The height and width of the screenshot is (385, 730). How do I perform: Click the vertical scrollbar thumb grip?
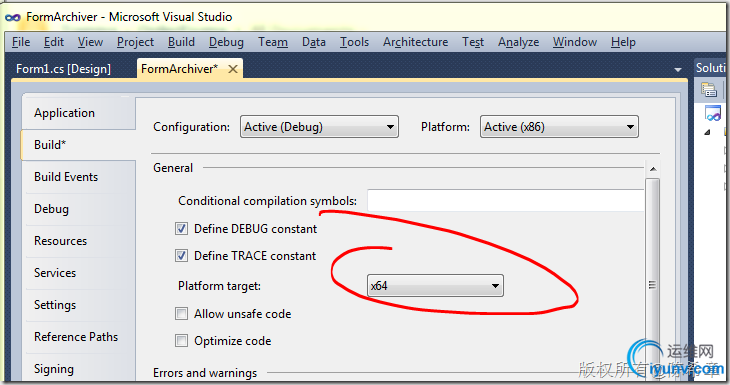652,285
